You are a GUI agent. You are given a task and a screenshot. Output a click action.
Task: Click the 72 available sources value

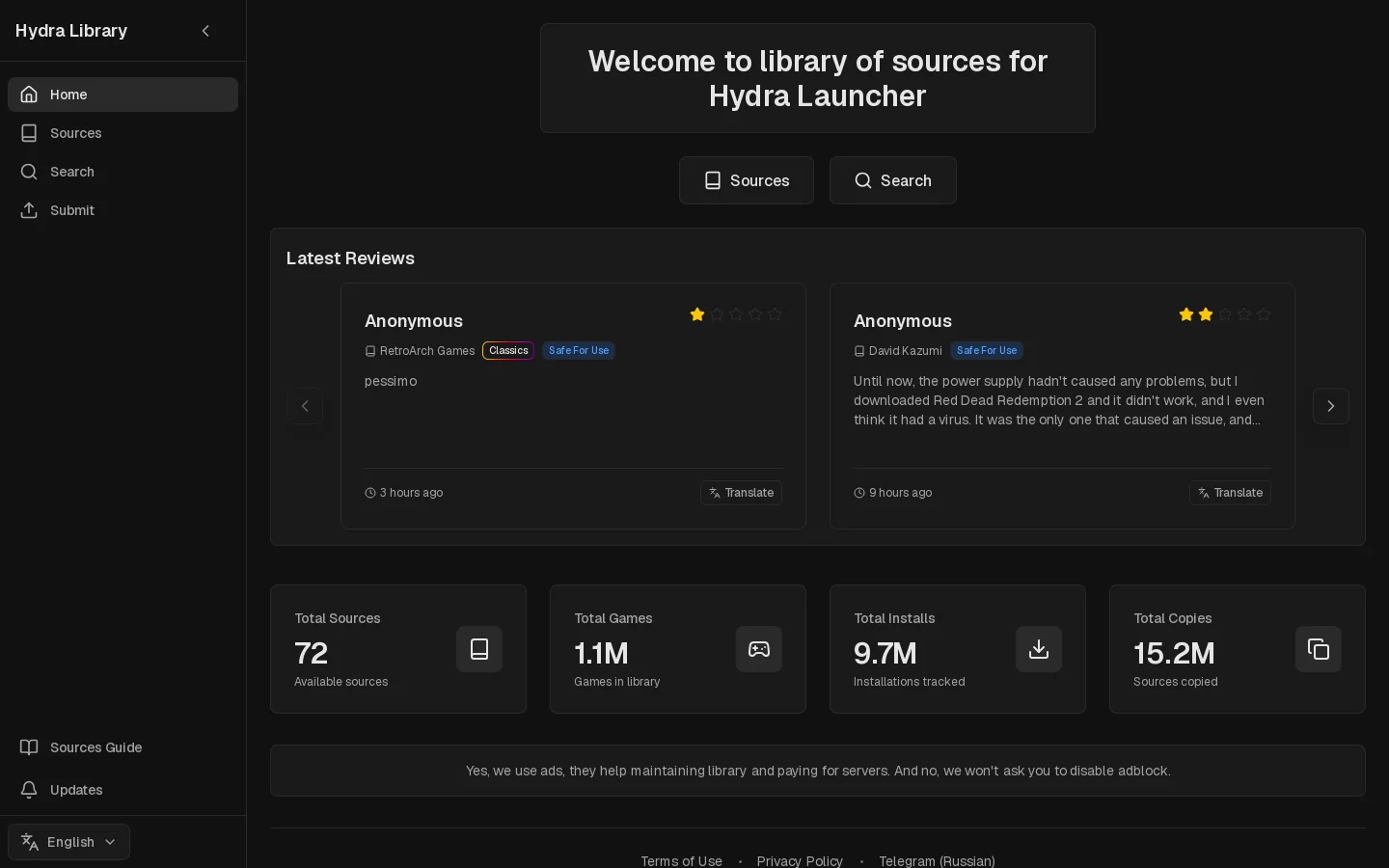312,653
